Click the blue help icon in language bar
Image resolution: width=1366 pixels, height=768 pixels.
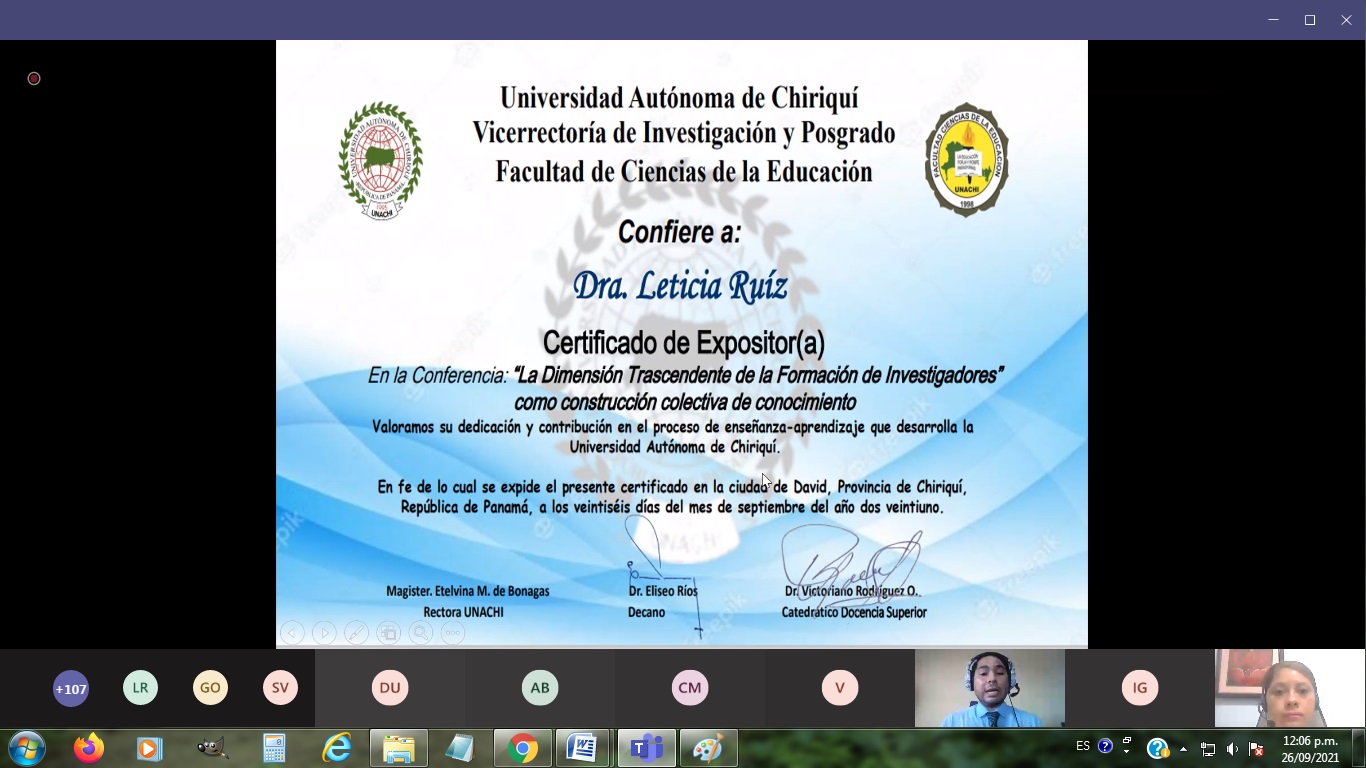(x=1105, y=745)
